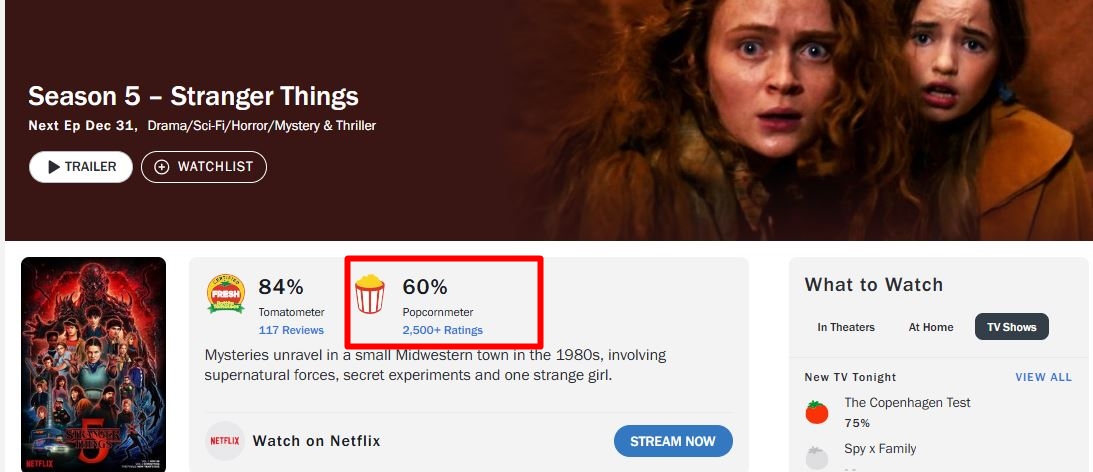Click the Watch on Netflix text
This screenshot has height=472, width=1093.
tap(316, 441)
